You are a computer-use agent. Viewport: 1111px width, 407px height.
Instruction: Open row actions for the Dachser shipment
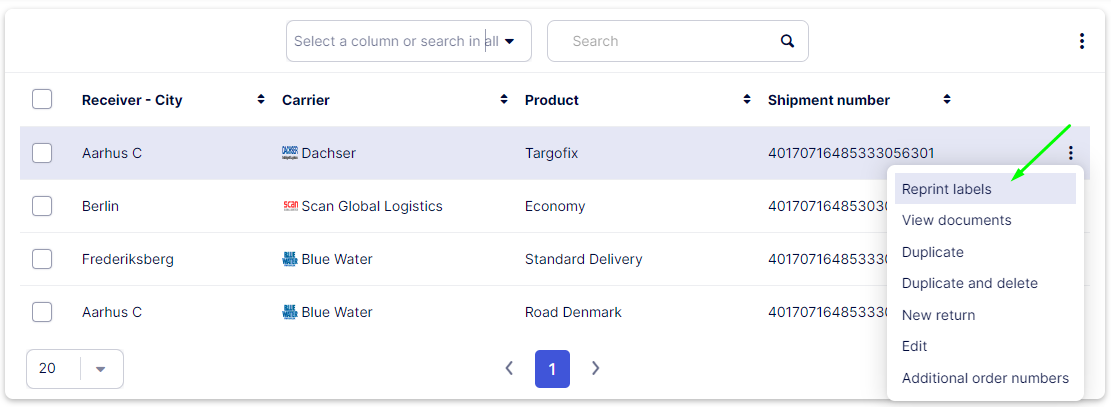[1070, 153]
